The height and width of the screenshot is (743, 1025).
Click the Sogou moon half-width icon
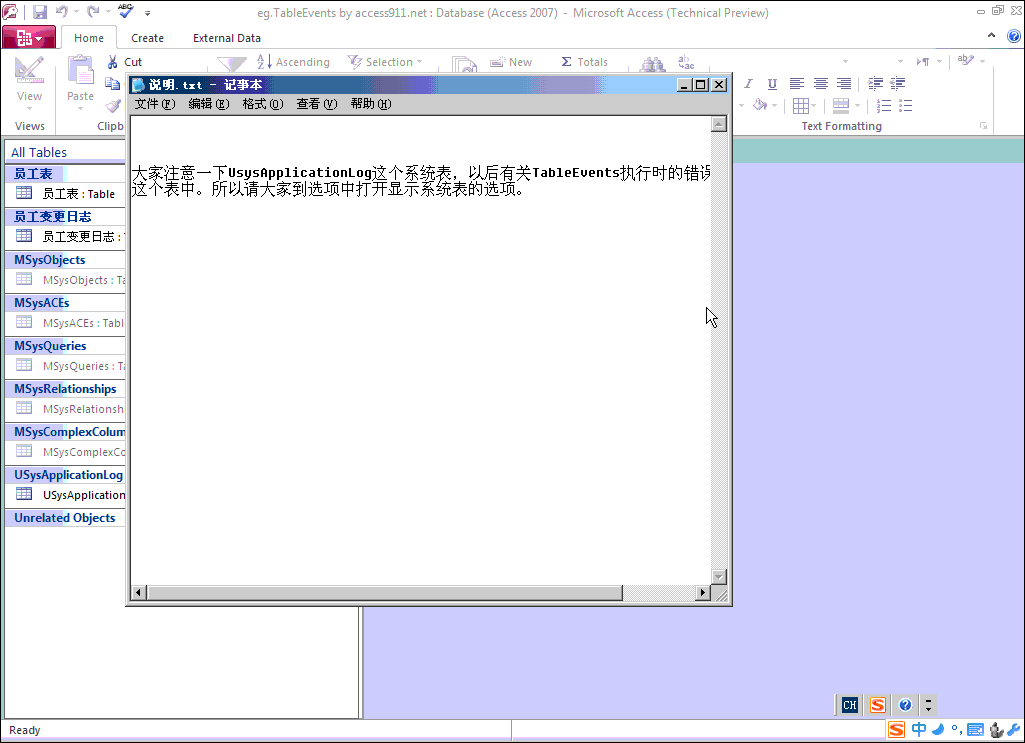pos(938,729)
